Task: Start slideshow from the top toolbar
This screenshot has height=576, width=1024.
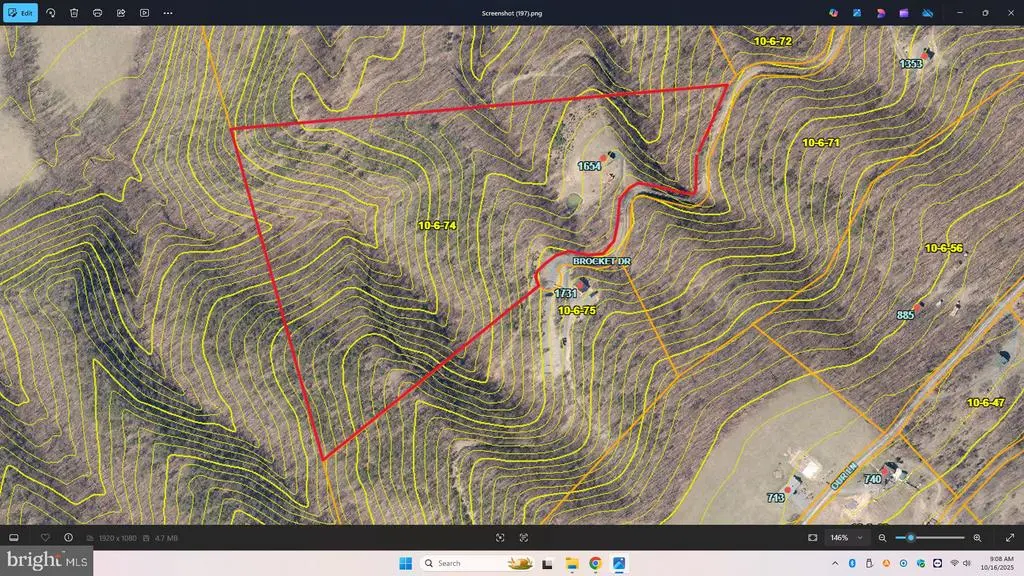Action: click(x=144, y=13)
